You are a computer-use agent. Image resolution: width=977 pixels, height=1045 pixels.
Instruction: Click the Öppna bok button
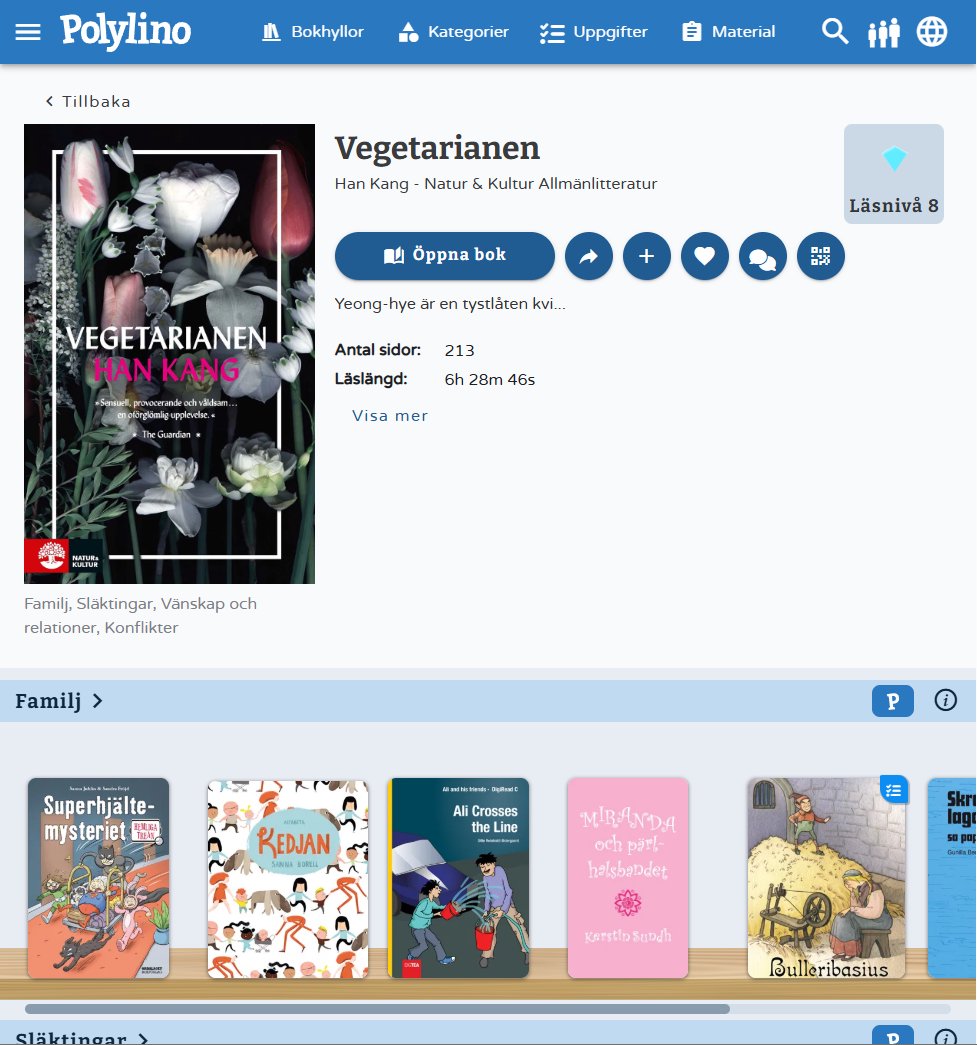(445, 256)
